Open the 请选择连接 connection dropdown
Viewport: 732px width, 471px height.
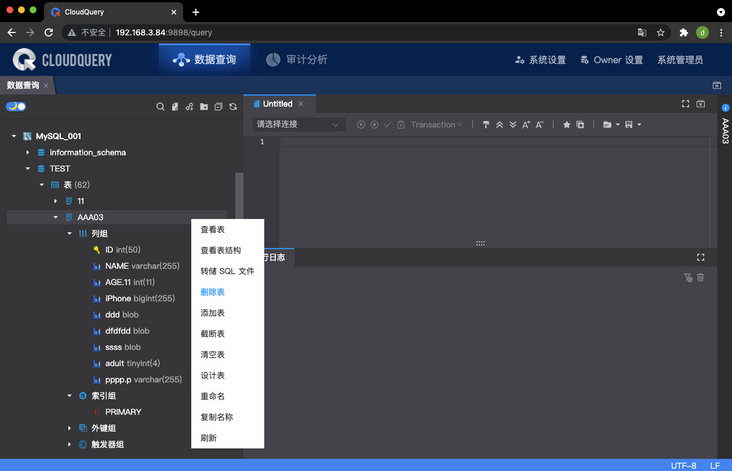(298, 124)
